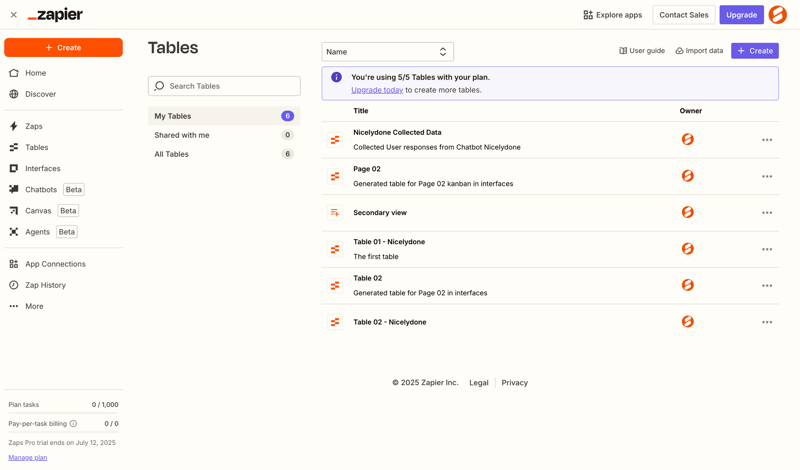This screenshot has height=470, width=800.
Task: Open three-dot menu for Table 02 - Nicelydone
Action: (767, 322)
